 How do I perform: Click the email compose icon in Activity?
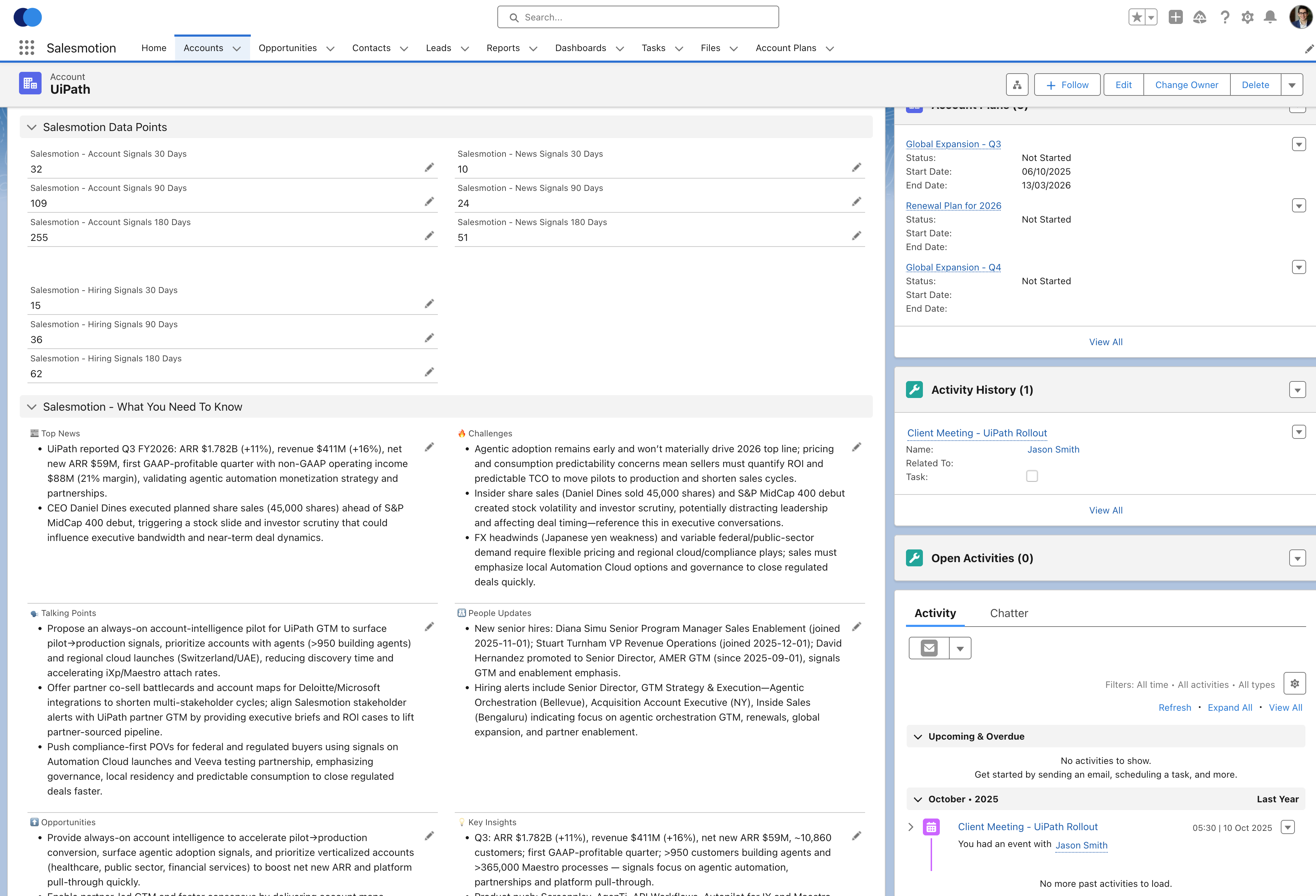pos(929,648)
